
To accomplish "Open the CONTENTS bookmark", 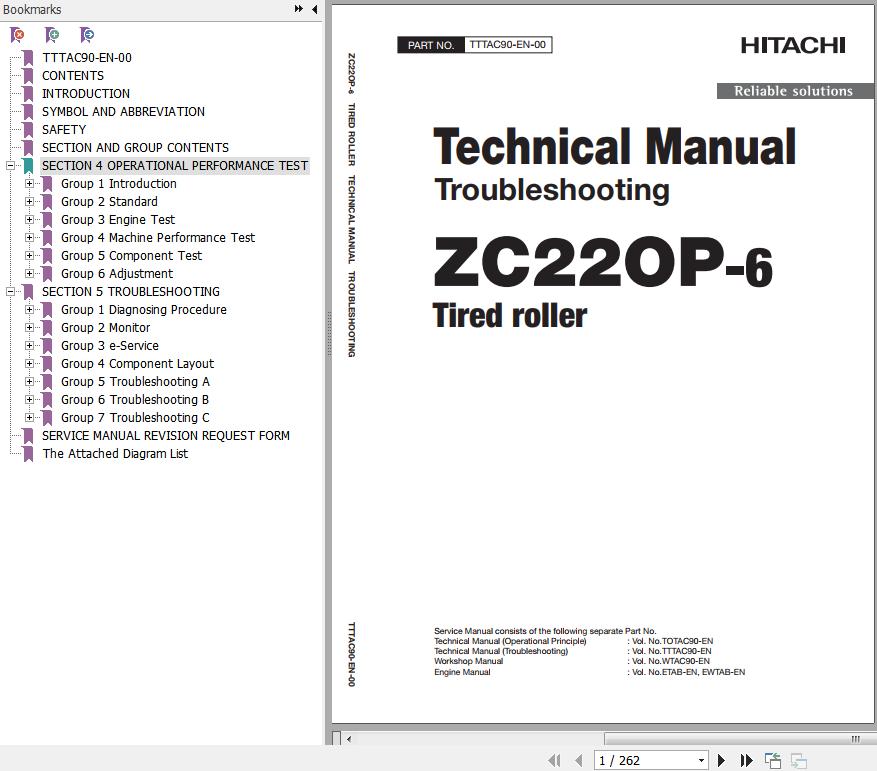I will pyautogui.click(x=73, y=76).
